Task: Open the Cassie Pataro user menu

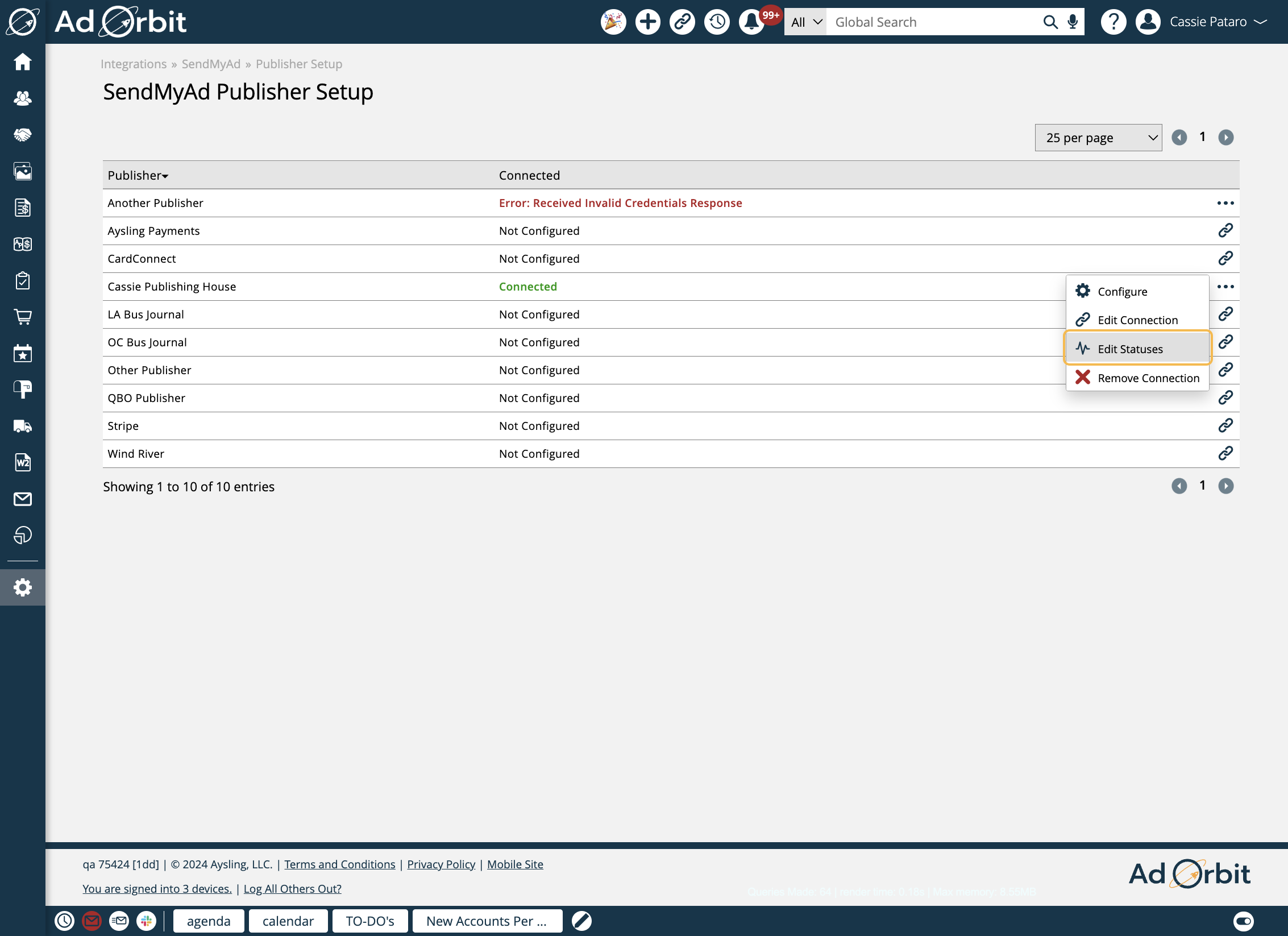Action: [1208, 22]
